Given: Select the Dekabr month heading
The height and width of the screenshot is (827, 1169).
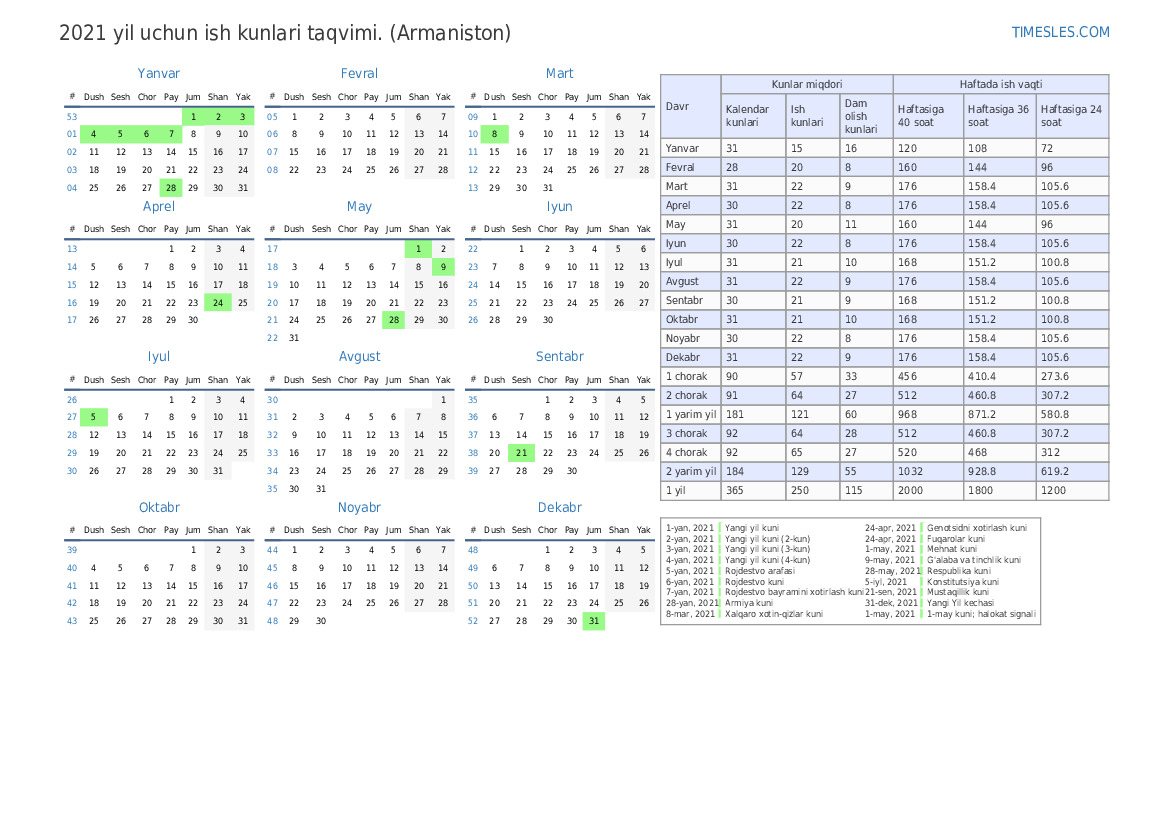Looking at the screenshot, I should [x=560, y=507].
